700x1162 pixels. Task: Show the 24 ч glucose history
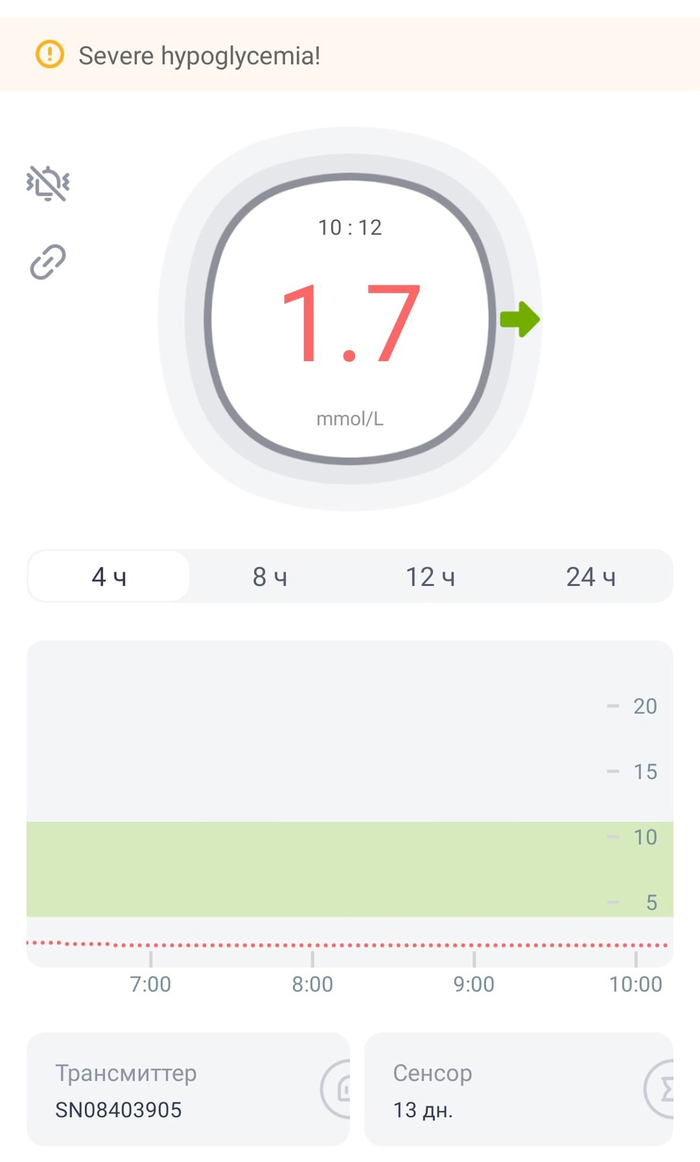(591, 577)
